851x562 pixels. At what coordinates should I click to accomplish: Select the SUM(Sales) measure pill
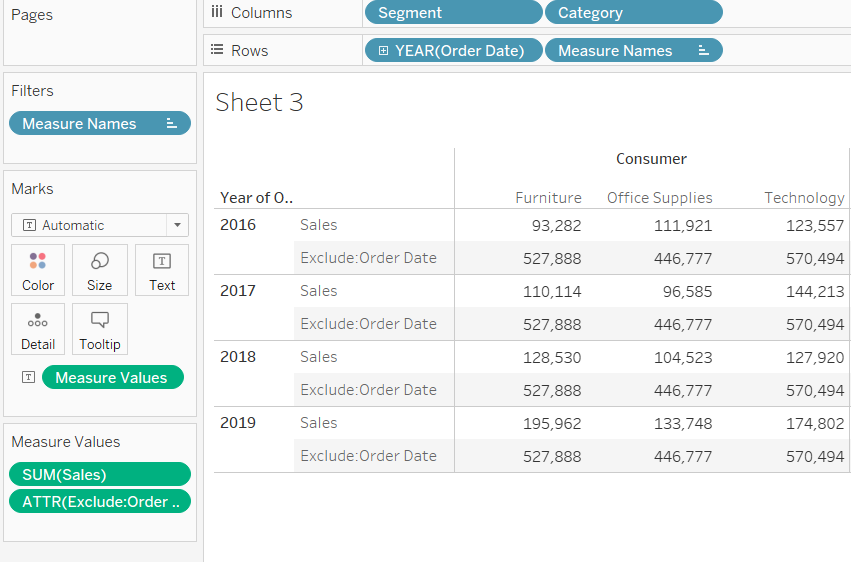click(x=100, y=474)
